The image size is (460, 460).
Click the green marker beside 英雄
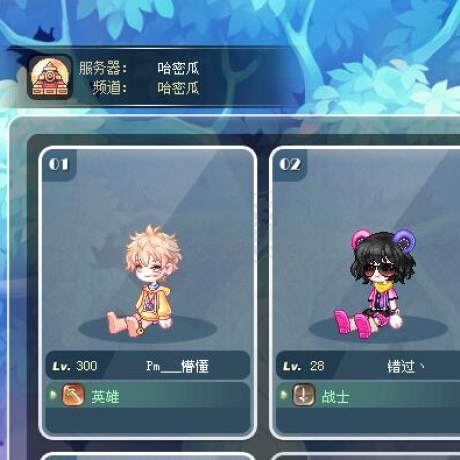pyautogui.click(x=53, y=395)
